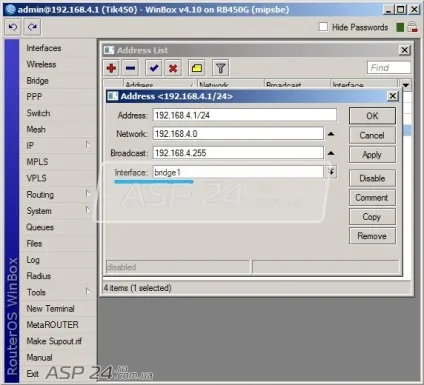This screenshot has height=385, width=424.
Task: Click the Network column header
Action: tap(231, 85)
